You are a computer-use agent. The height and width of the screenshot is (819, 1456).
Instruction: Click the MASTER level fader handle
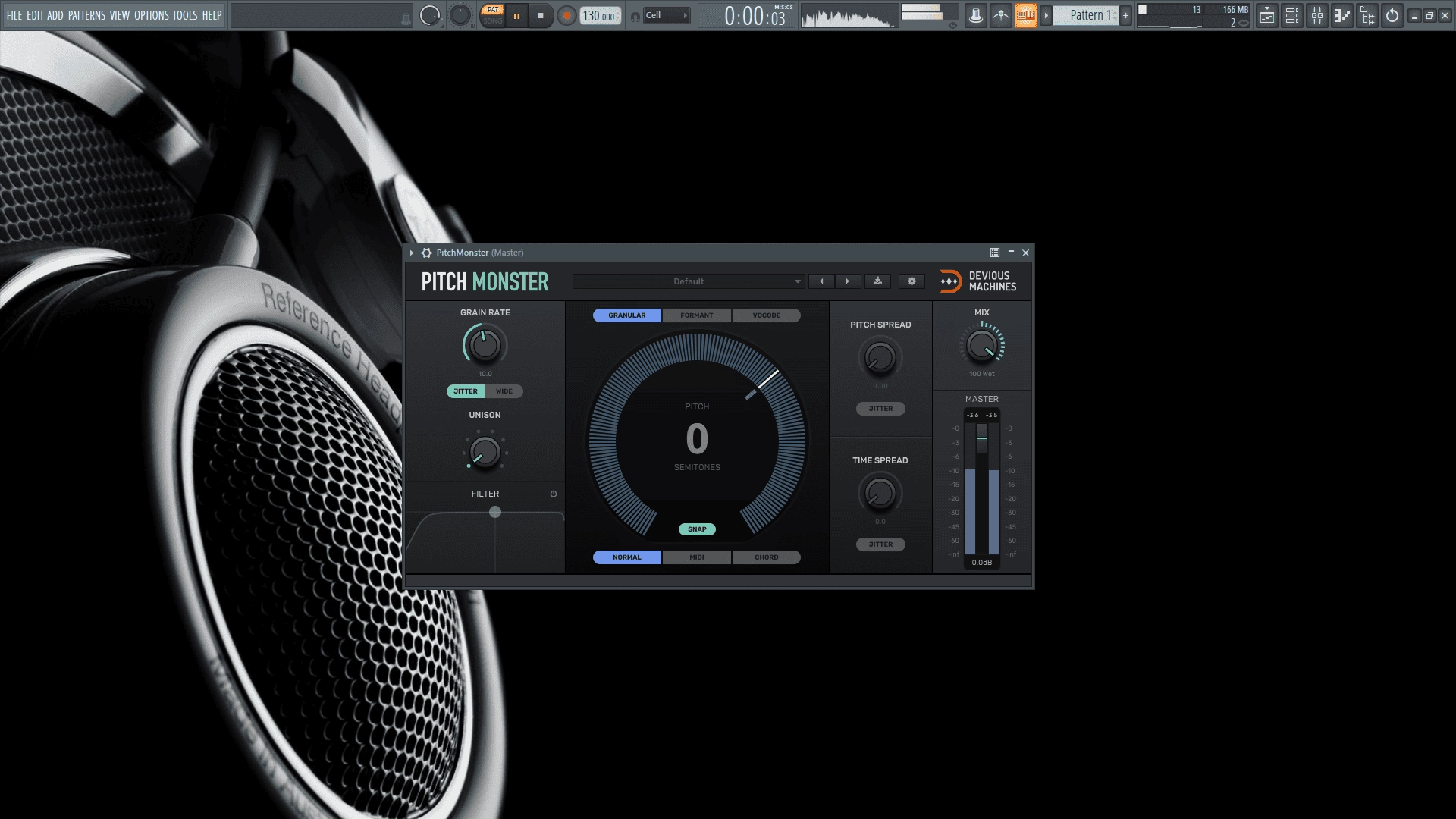[982, 438]
